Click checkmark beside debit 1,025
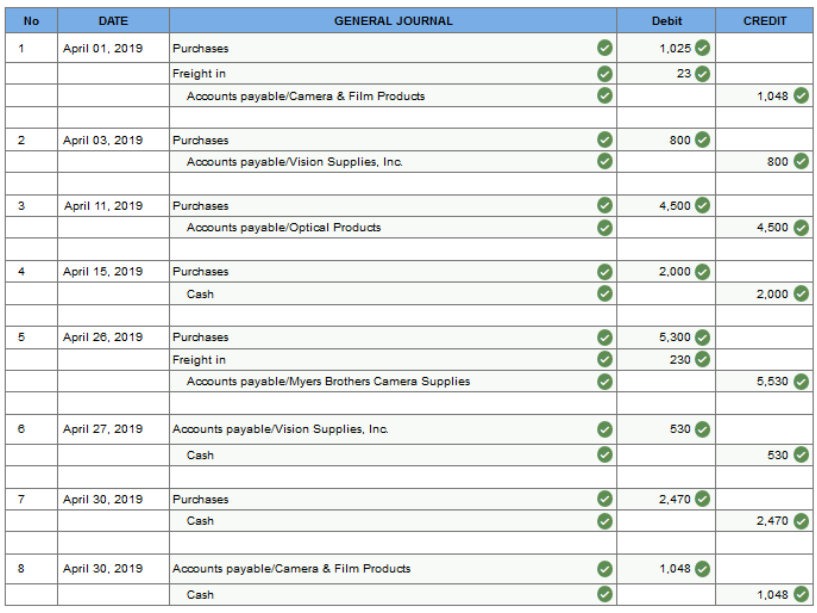This screenshot has height=613, width=817. (702, 48)
